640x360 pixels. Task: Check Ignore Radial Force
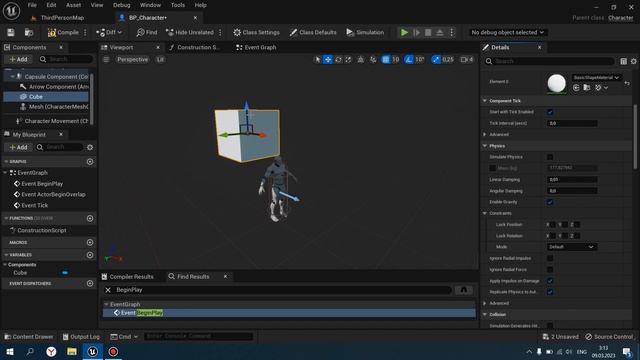click(x=550, y=270)
